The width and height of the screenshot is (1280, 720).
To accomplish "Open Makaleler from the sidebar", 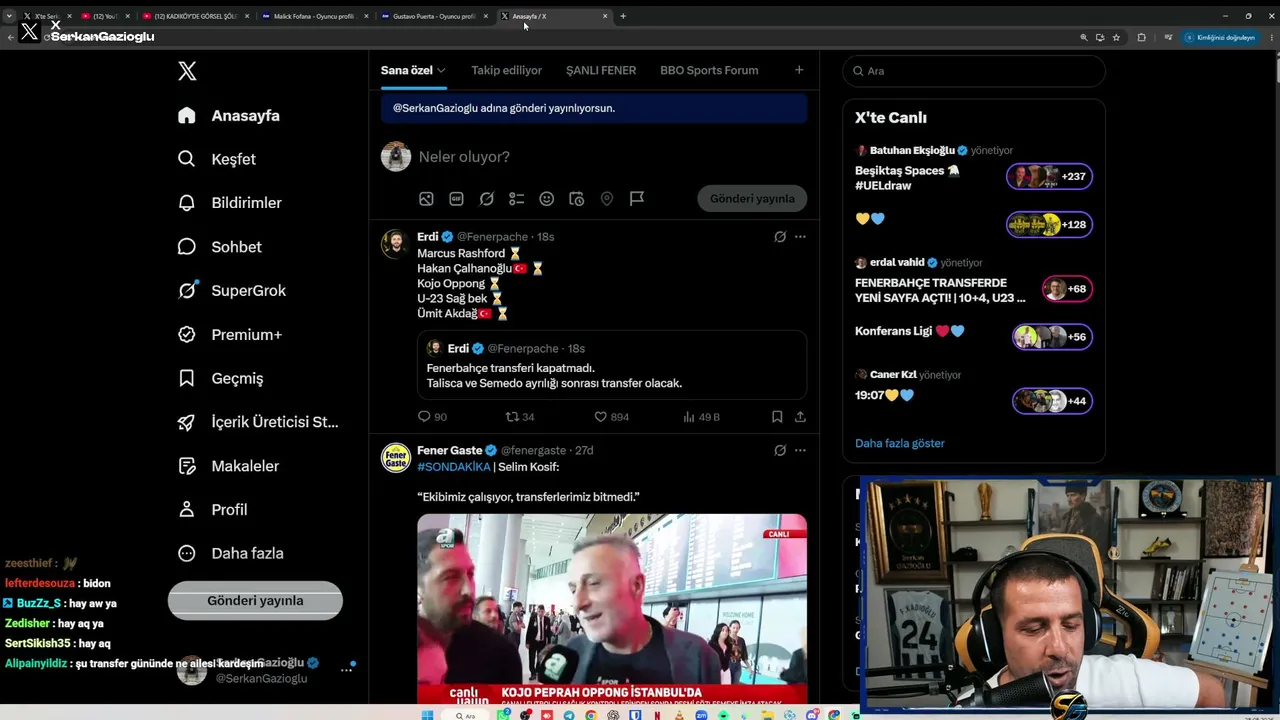I will tap(227, 466).
